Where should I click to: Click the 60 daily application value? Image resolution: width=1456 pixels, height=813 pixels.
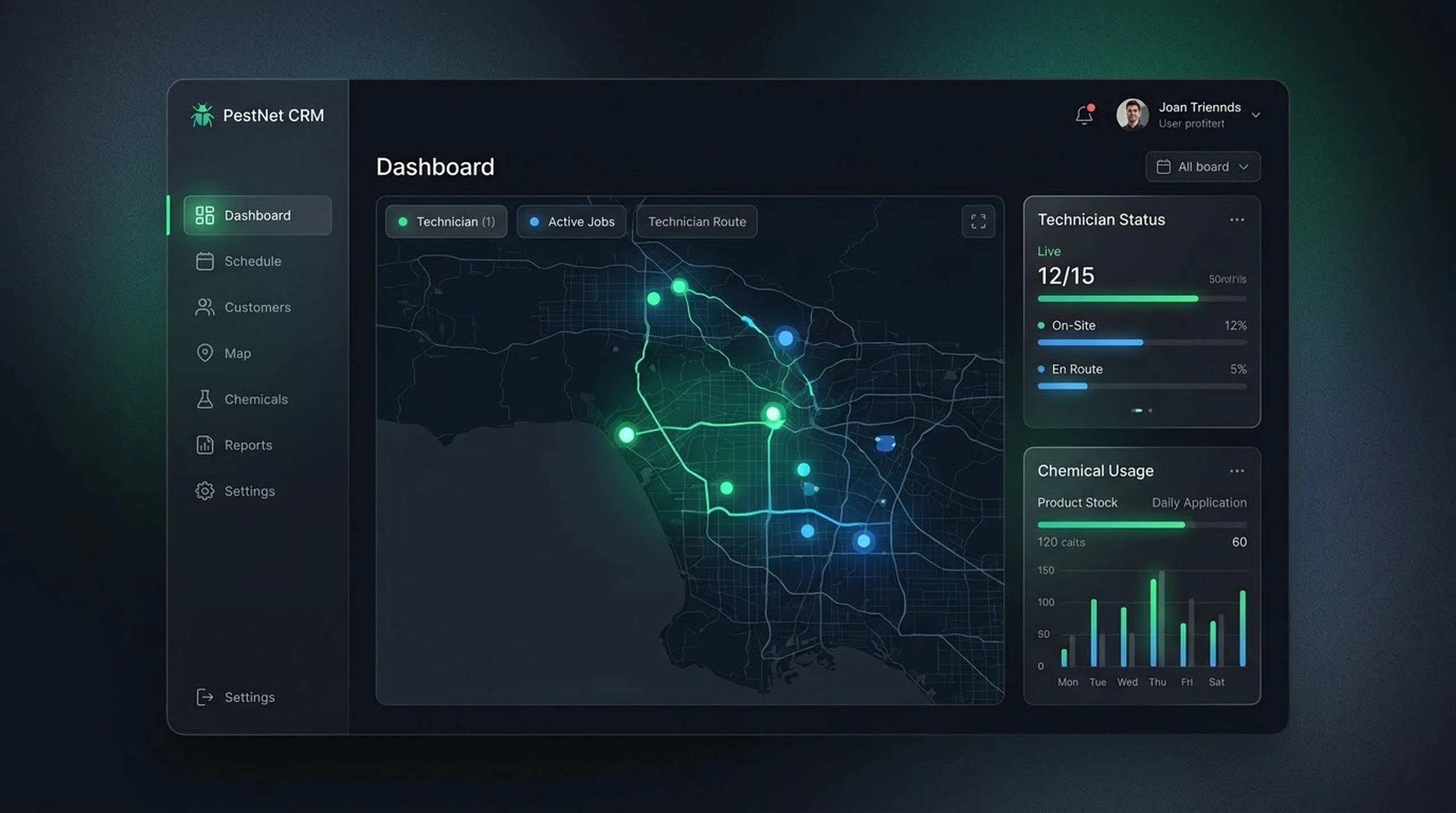coord(1239,542)
